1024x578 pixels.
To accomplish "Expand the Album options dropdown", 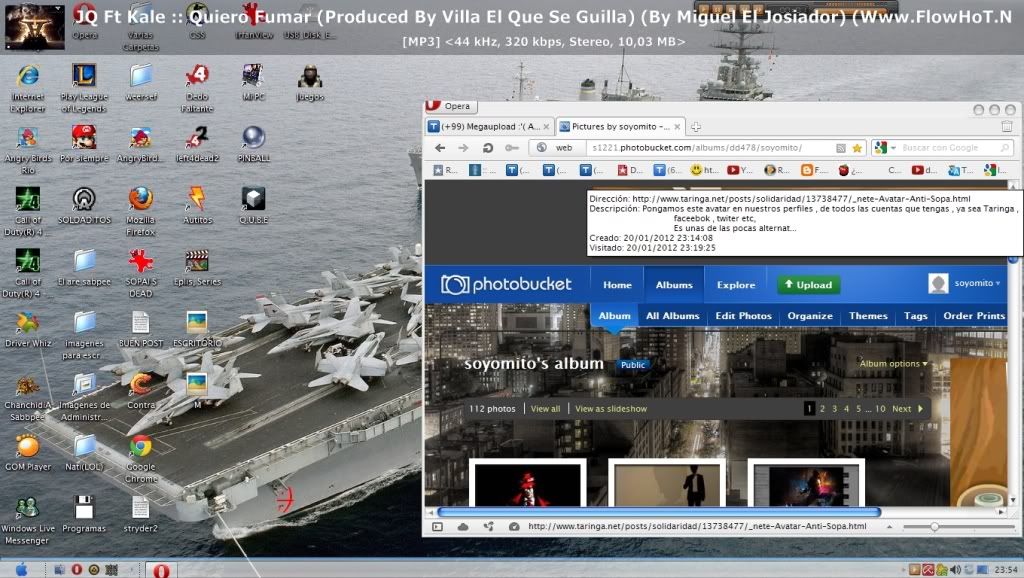I will 893,364.
